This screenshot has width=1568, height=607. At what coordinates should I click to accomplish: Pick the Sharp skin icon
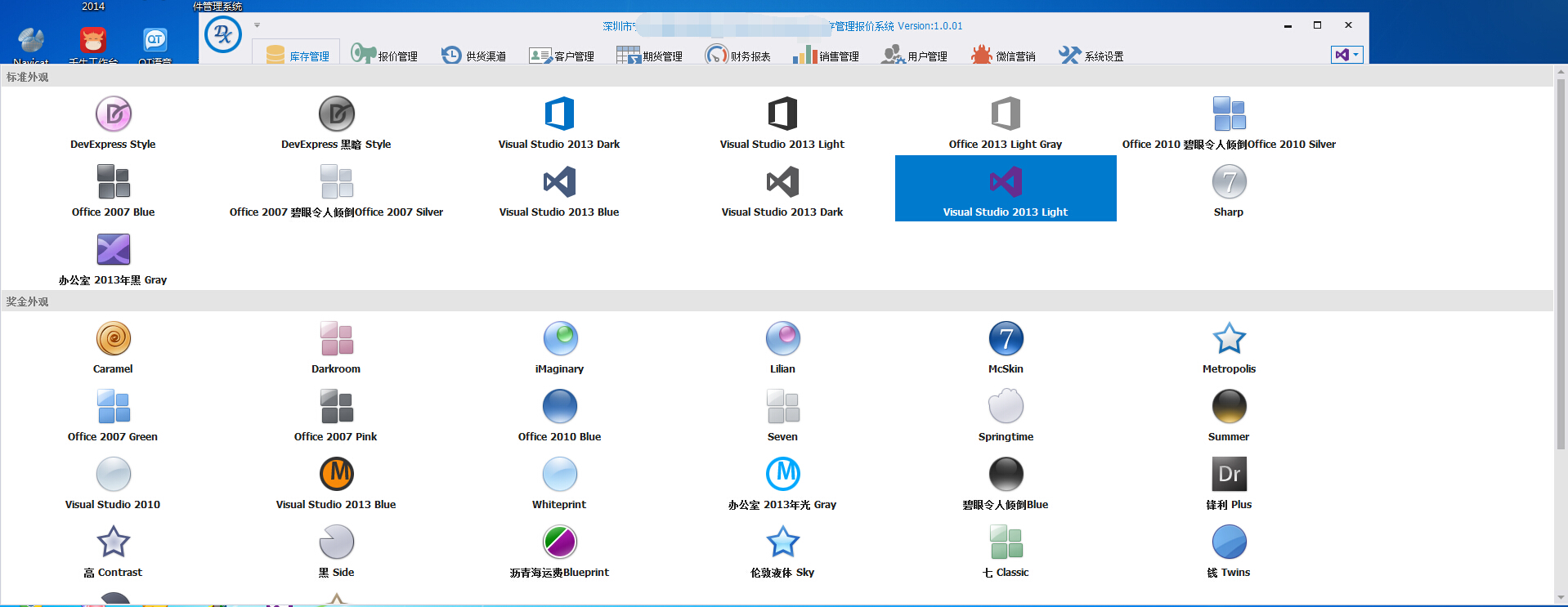coord(1229,181)
